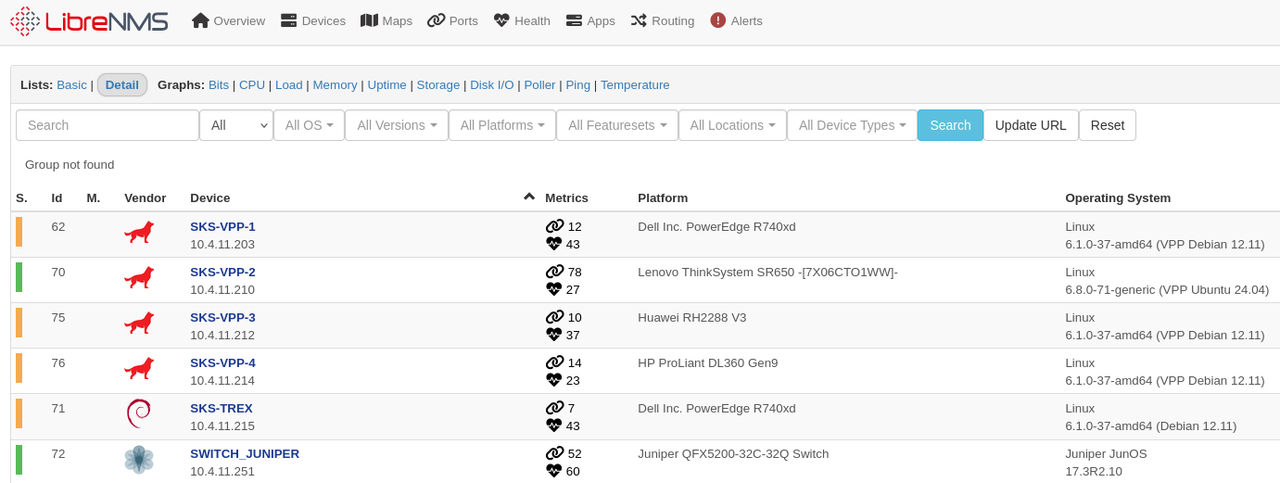Open the Alerts menu
1280x483 pixels.
tap(736, 21)
